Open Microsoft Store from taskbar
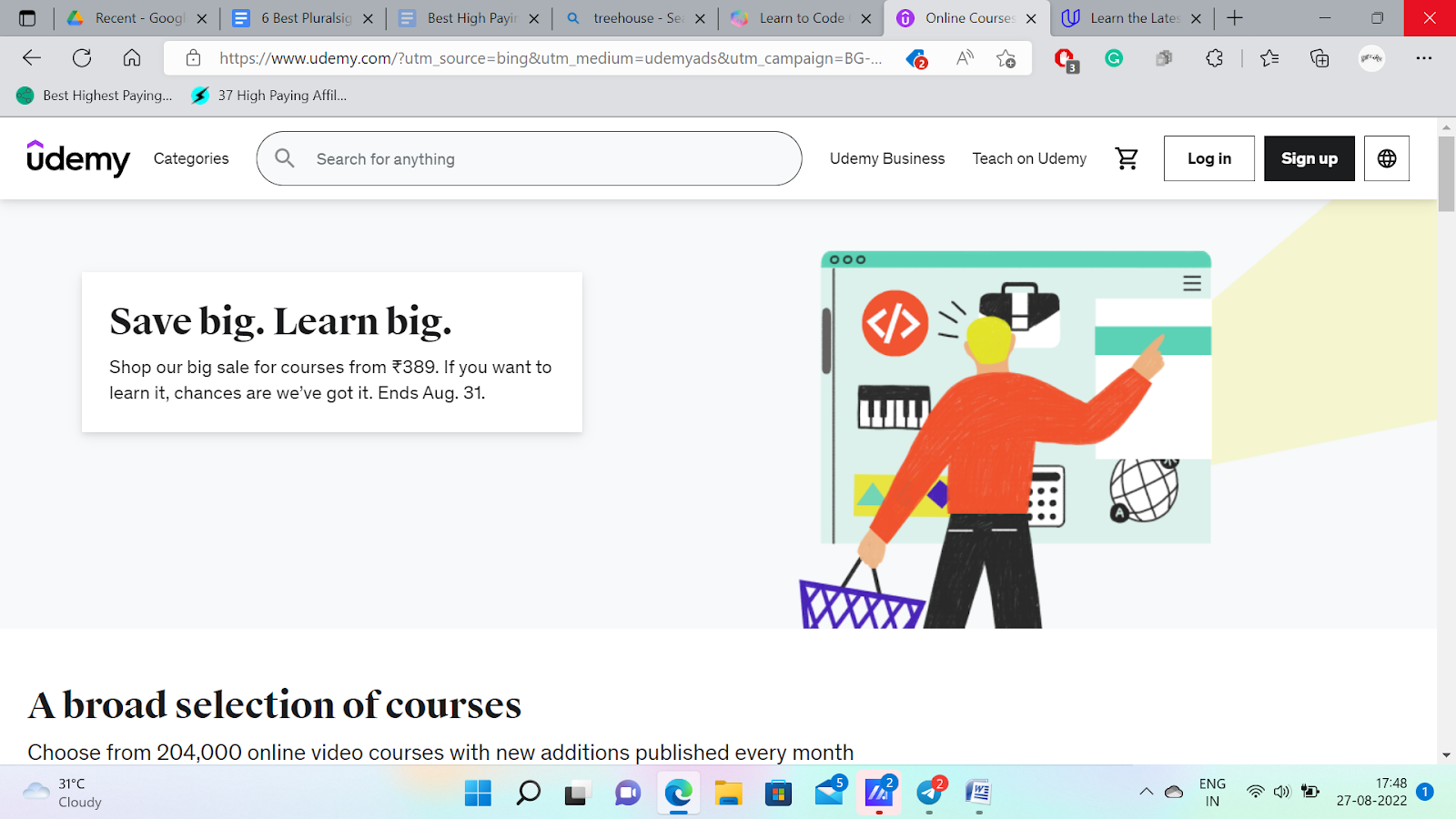This screenshot has height=819, width=1456. tap(778, 794)
